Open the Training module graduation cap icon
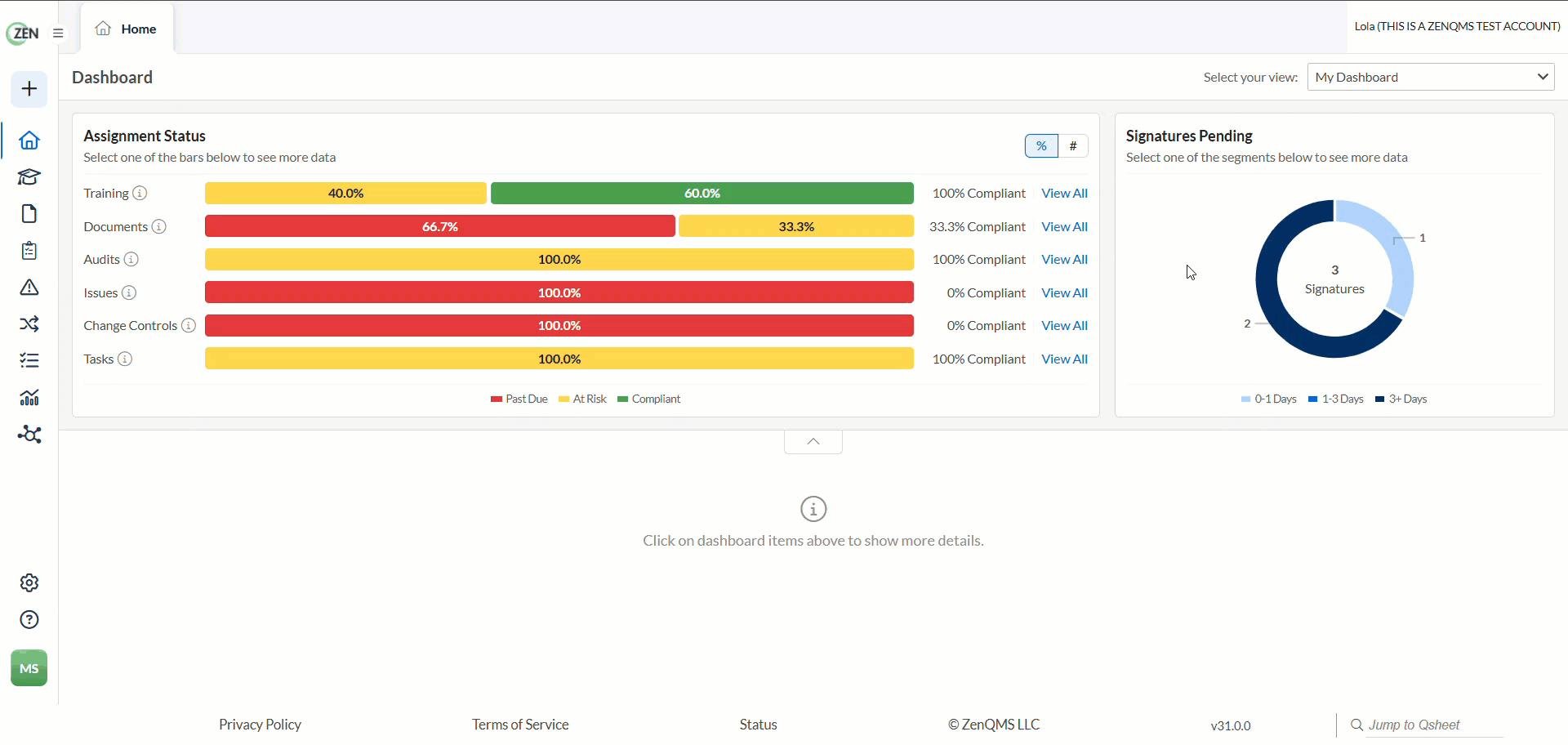The image size is (1568, 745). pos(29,177)
